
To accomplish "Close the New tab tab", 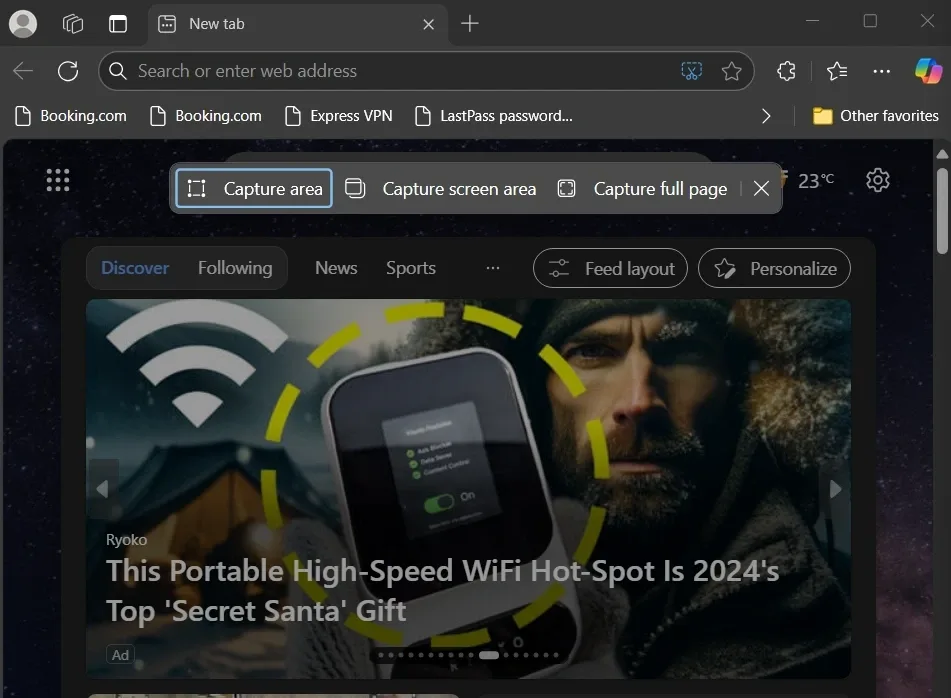I will 428,24.
